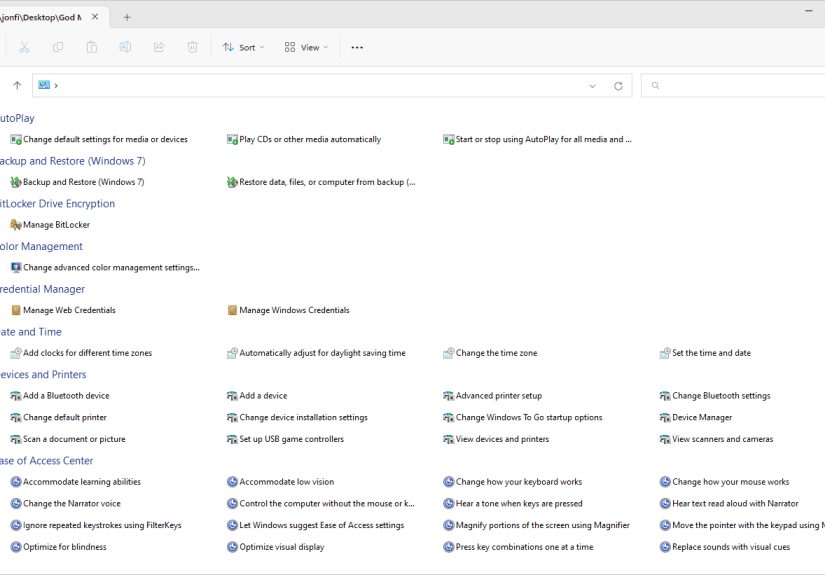Image resolution: width=825 pixels, height=575 pixels.
Task: Open the Sort dropdown menu
Action: (x=243, y=47)
